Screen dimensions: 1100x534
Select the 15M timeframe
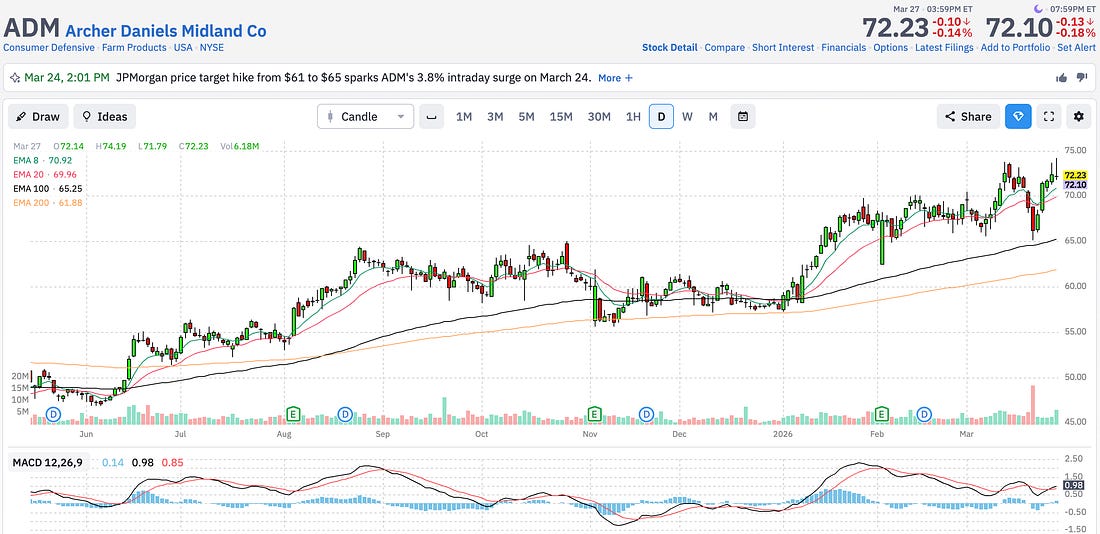561,116
